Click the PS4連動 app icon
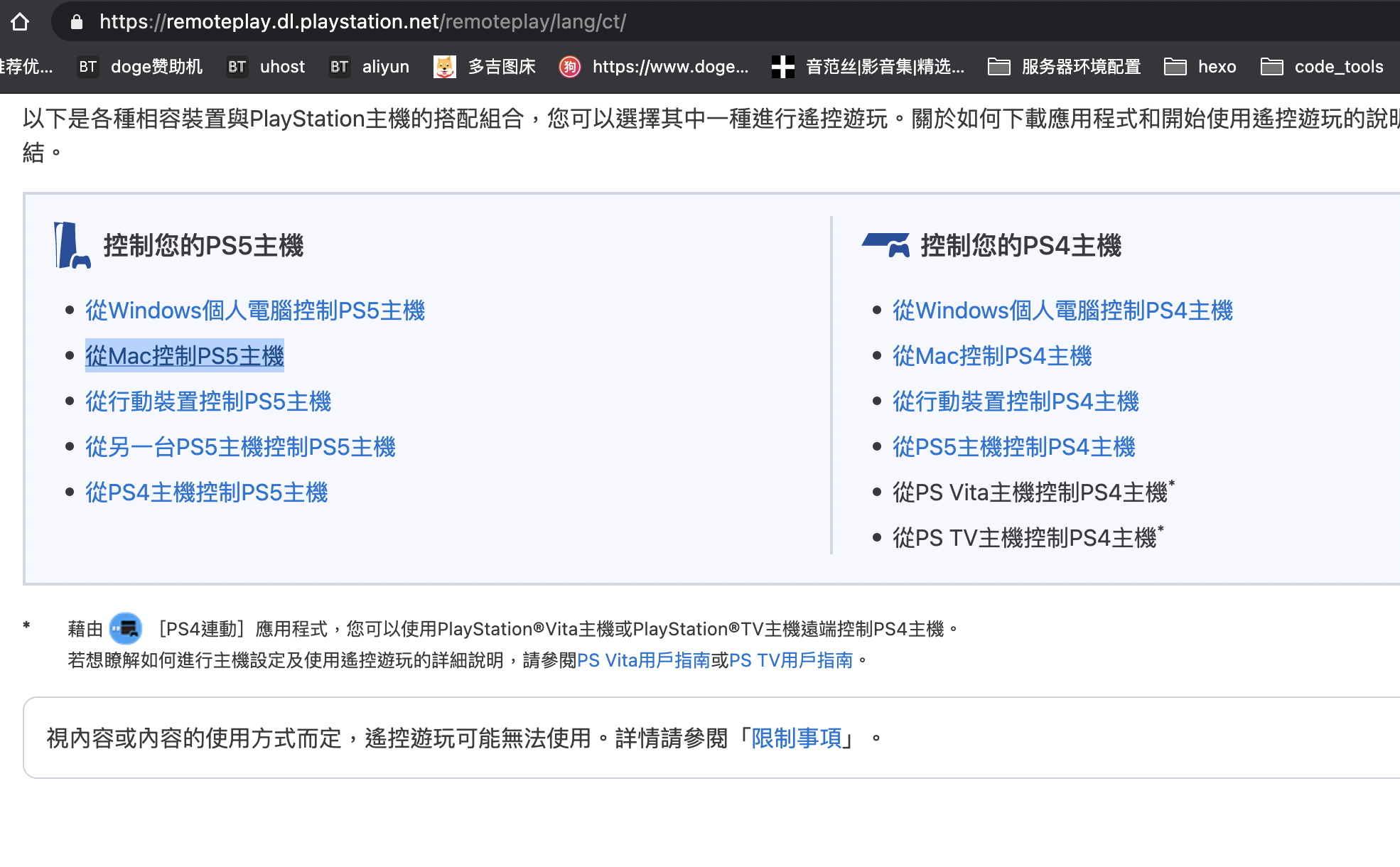Screen dimensions: 1400x867 pyautogui.click(x=126, y=628)
